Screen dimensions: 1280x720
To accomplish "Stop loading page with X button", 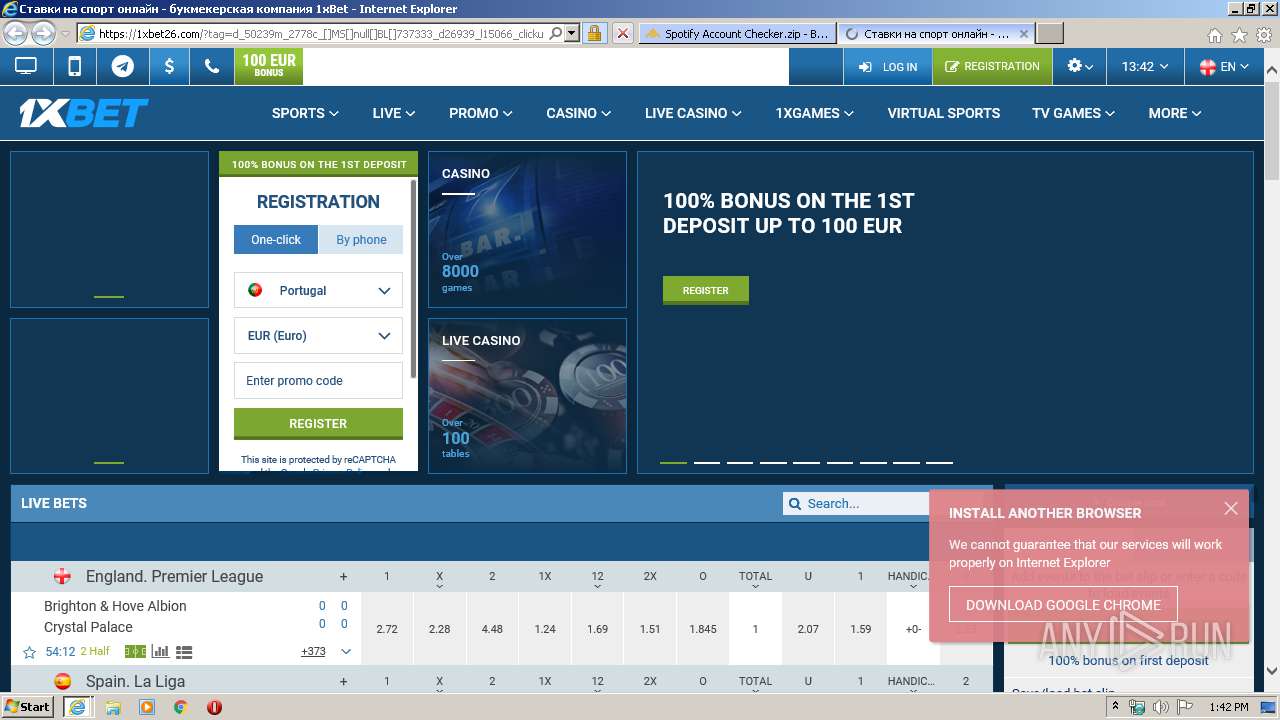I will (x=622, y=33).
